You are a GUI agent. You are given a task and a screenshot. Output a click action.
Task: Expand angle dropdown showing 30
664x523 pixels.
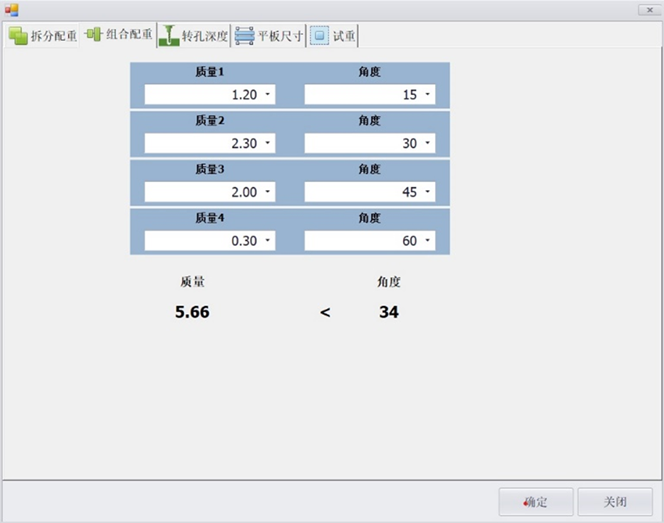pyautogui.click(x=428, y=143)
